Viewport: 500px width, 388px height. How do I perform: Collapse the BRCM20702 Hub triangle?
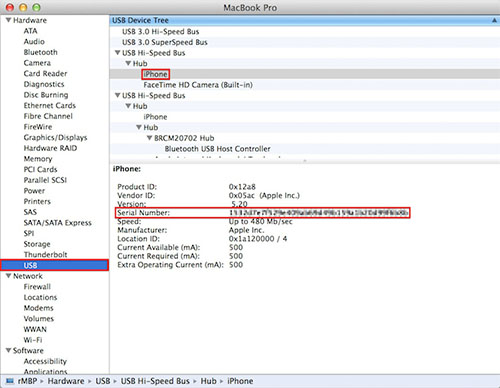(150, 138)
